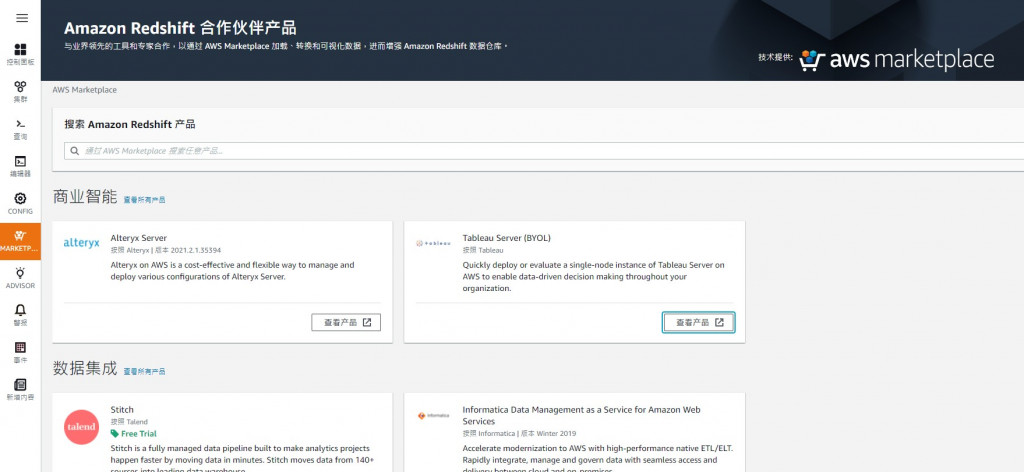Image resolution: width=1024 pixels, height=472 pixels.
Task: Click the 搜索 Amazon Redshift 产品 label
Action: point(130,124)
